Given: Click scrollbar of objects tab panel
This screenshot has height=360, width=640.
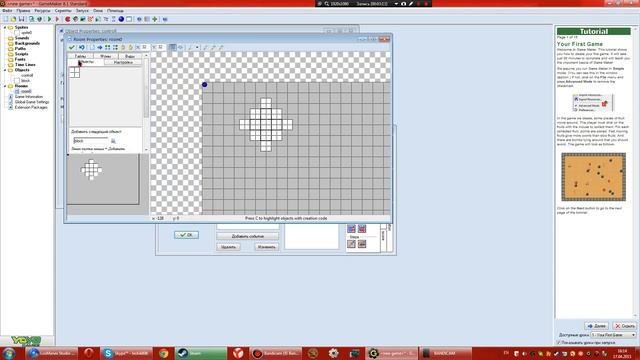Looking at the screenshot, I should tap(146, 102).
